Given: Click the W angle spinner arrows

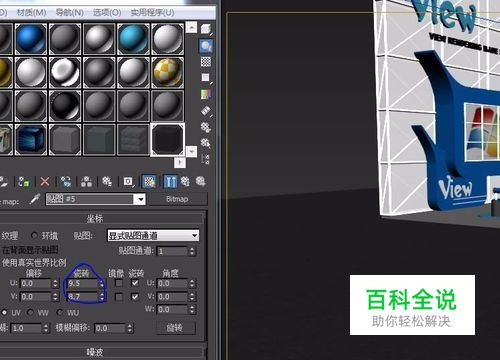Looking at the screenshot, I should [x=192, y=309].
